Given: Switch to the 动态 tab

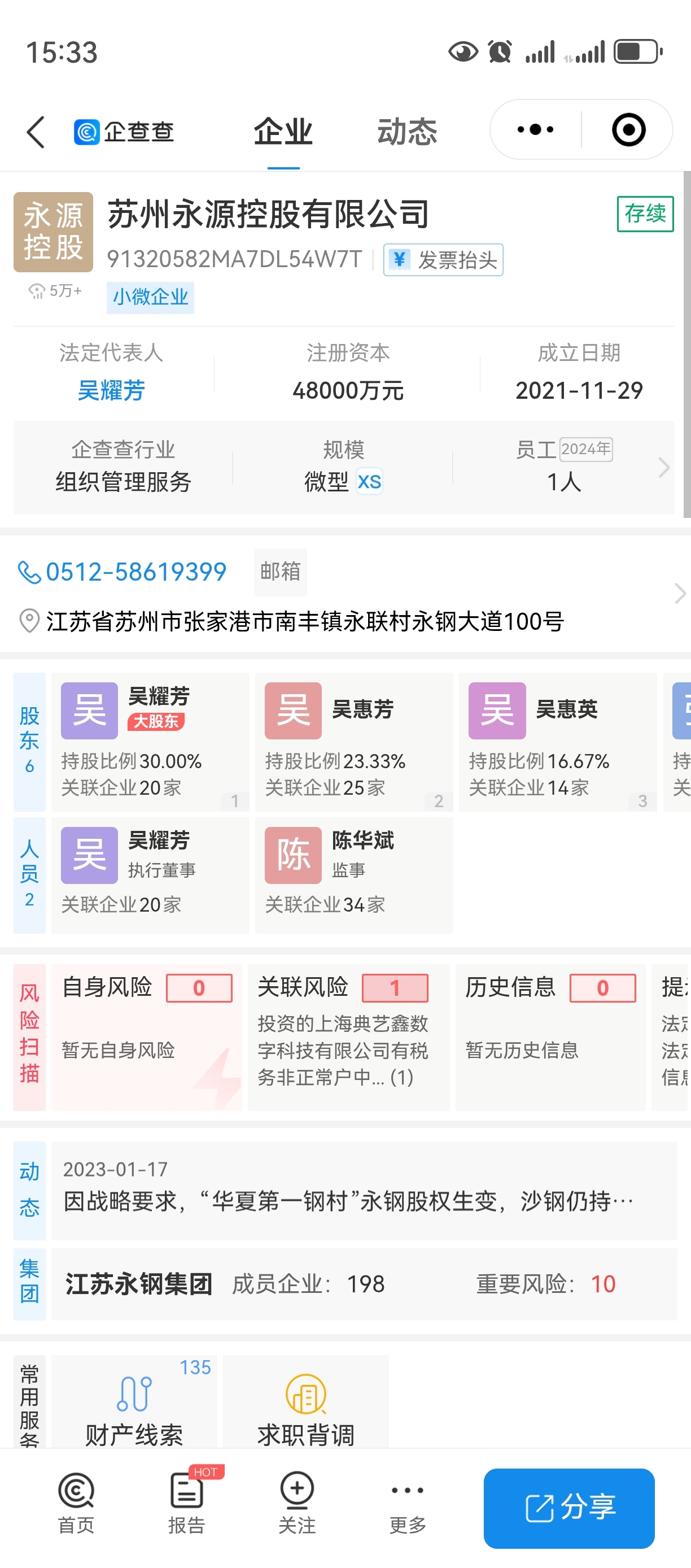Looking at the screenshot, I should [x=407, y=132].
